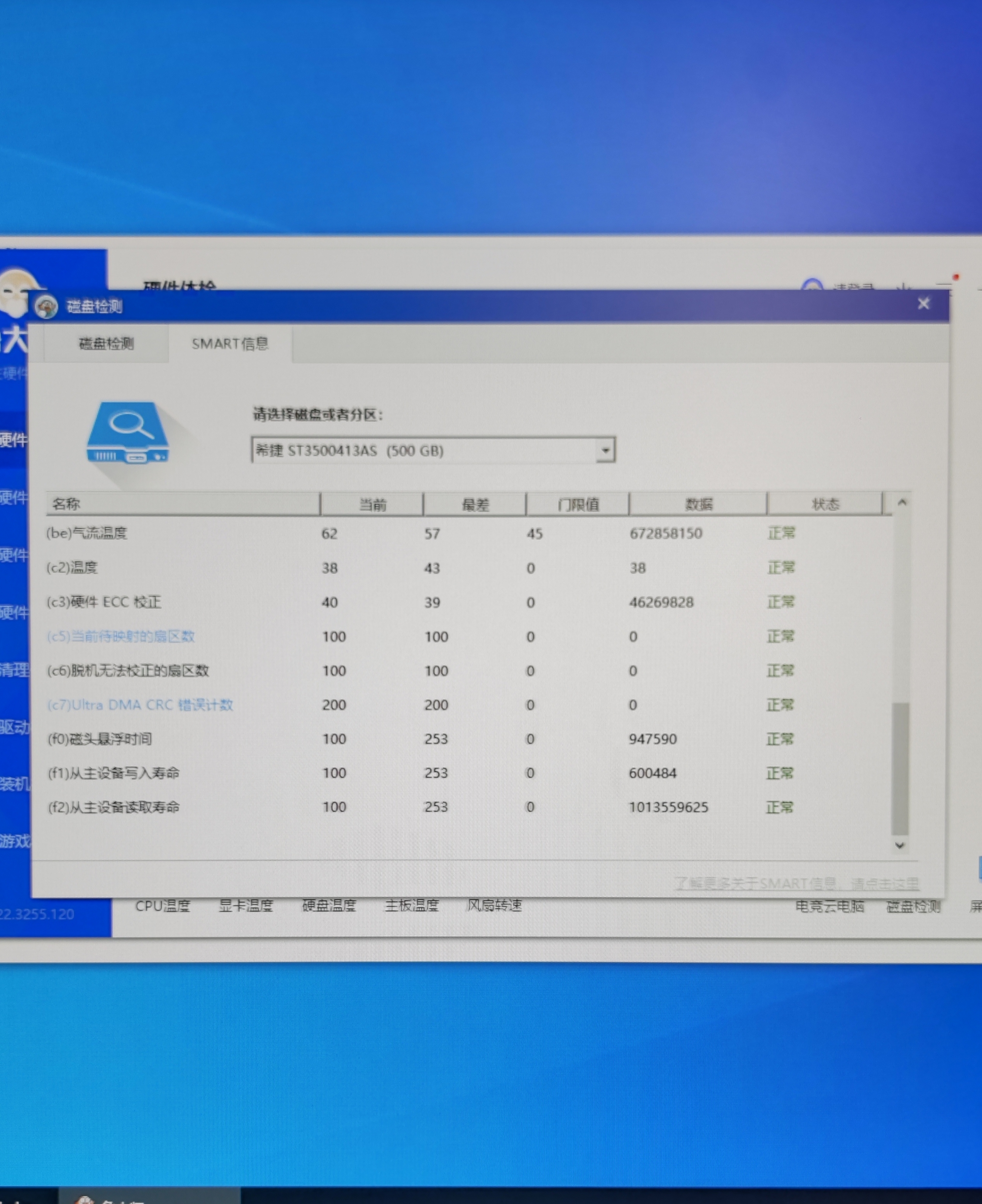Click the data value 600484
Image resolution: width=982 pixels, height=1204 pixels.
(652, 773)
